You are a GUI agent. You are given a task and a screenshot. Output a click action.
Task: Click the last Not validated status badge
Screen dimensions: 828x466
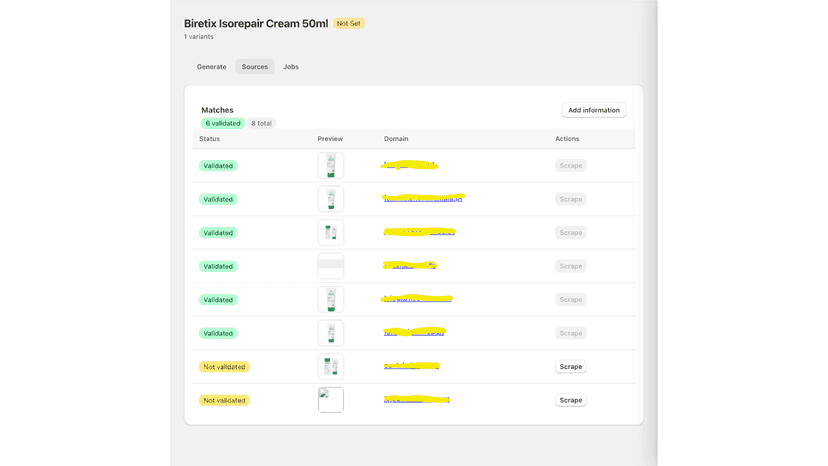(224, 400)
